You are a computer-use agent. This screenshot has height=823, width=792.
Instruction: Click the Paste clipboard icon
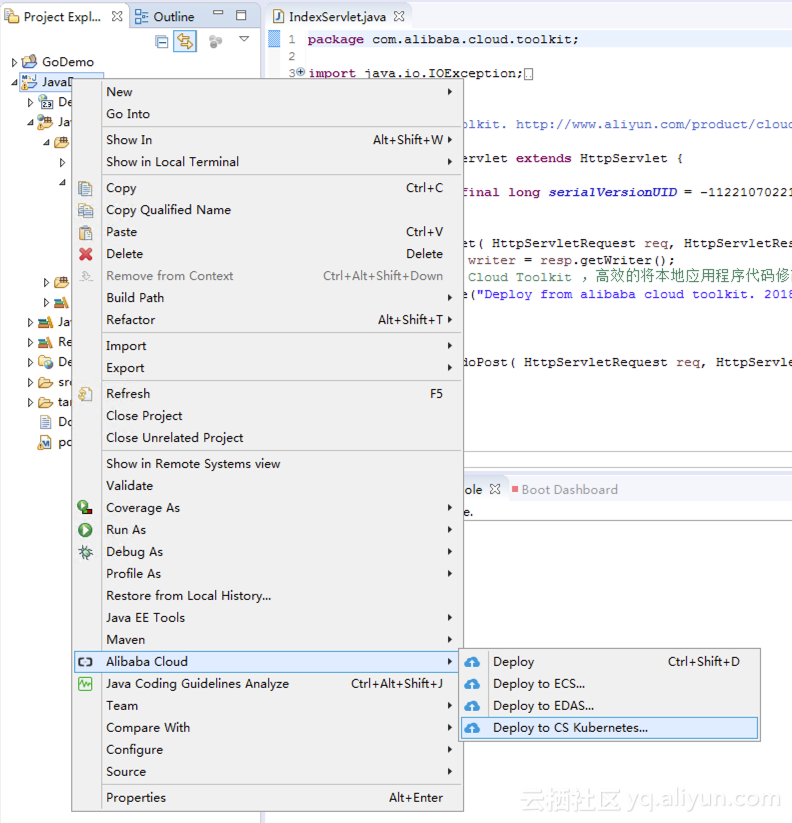coord(86,232)
